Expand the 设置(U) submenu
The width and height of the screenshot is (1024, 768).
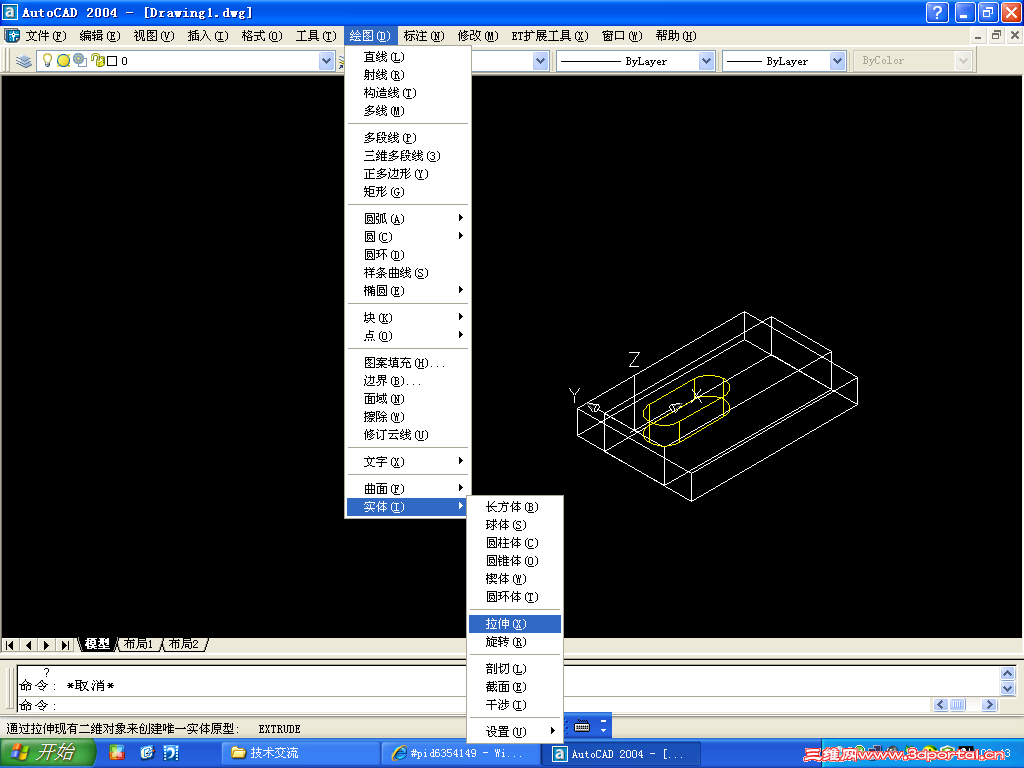tap(515, 731)
